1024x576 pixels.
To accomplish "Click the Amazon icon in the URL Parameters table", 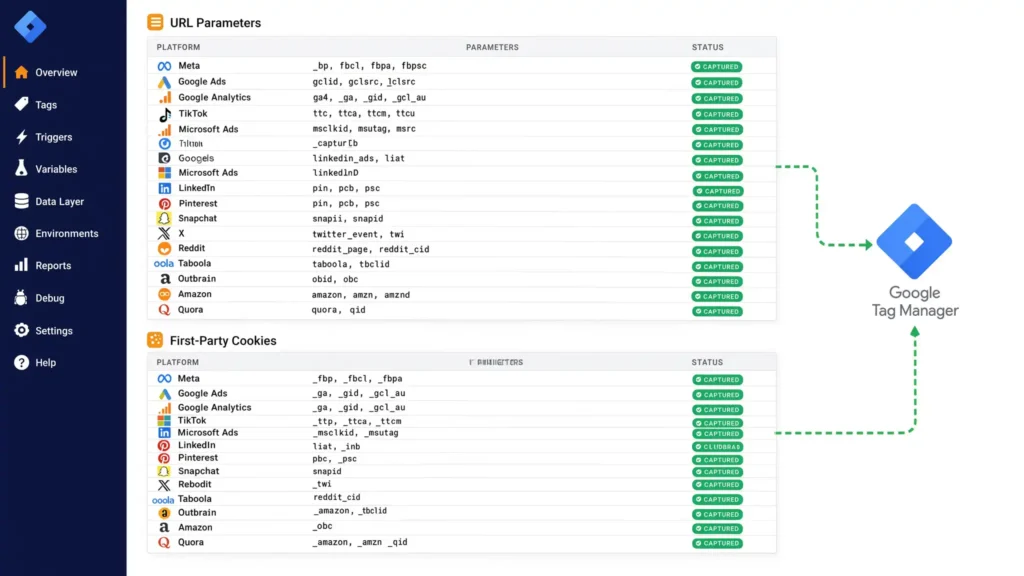I will coord(165,295).
